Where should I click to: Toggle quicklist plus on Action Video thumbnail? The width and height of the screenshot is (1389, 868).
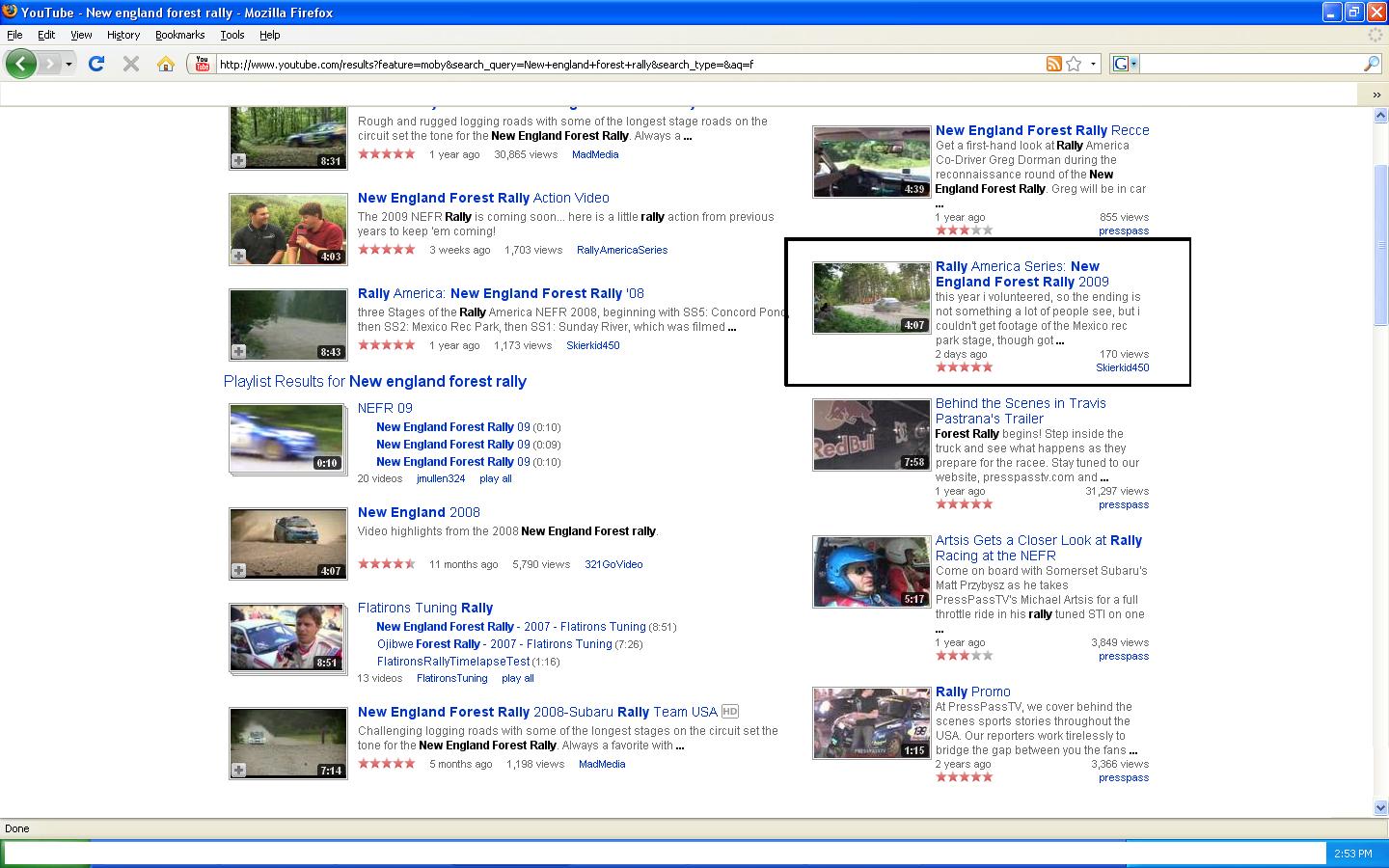238,256
